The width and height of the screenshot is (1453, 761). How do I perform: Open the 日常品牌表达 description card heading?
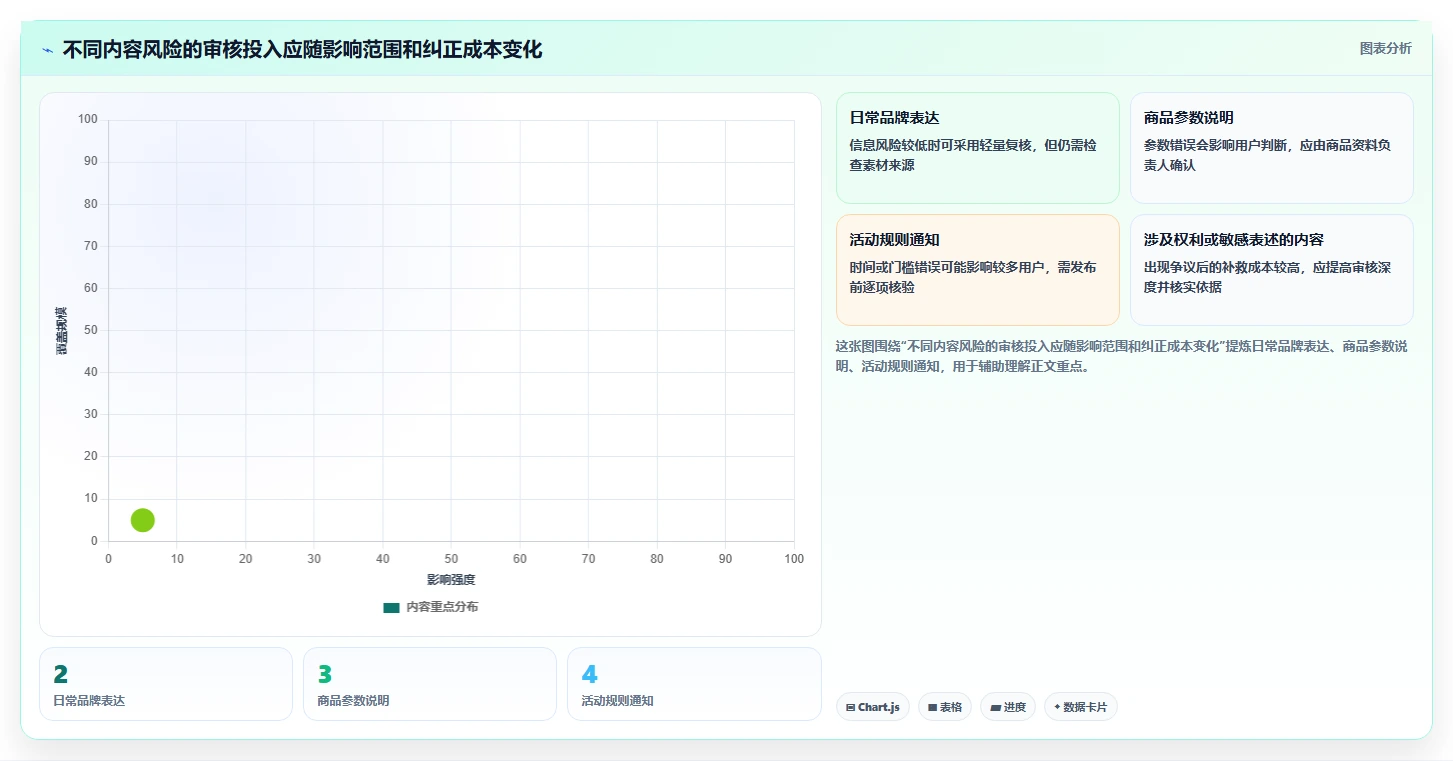click(894, 118)
